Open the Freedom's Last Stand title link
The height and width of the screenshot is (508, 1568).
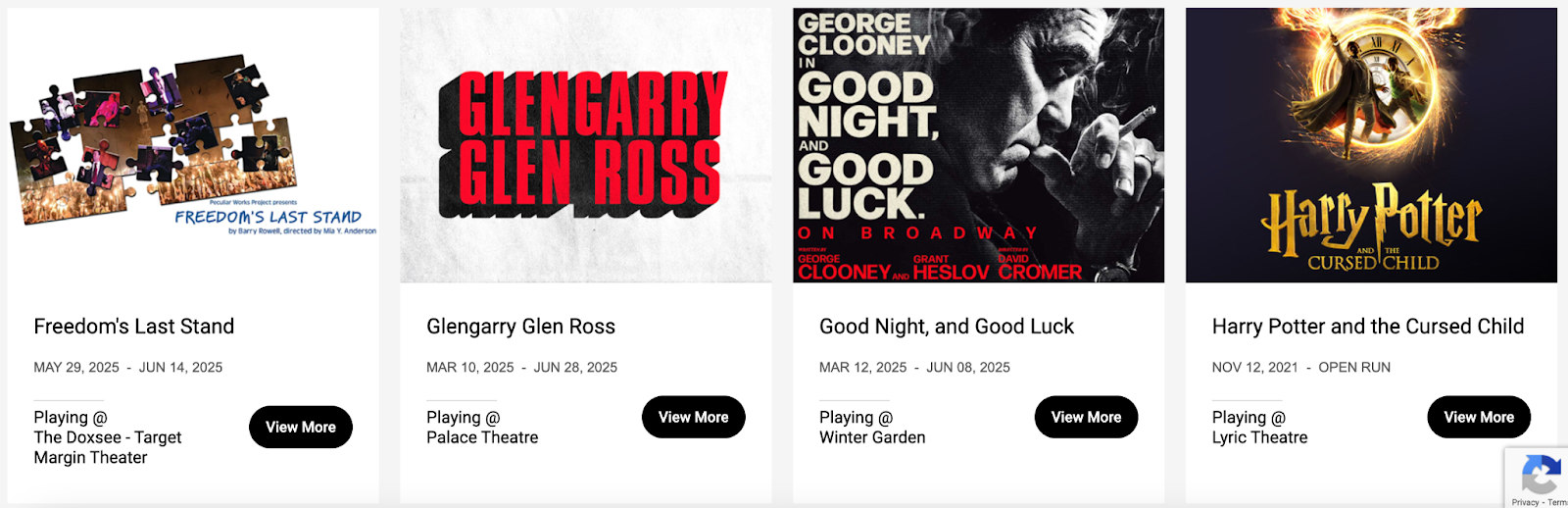134,327
